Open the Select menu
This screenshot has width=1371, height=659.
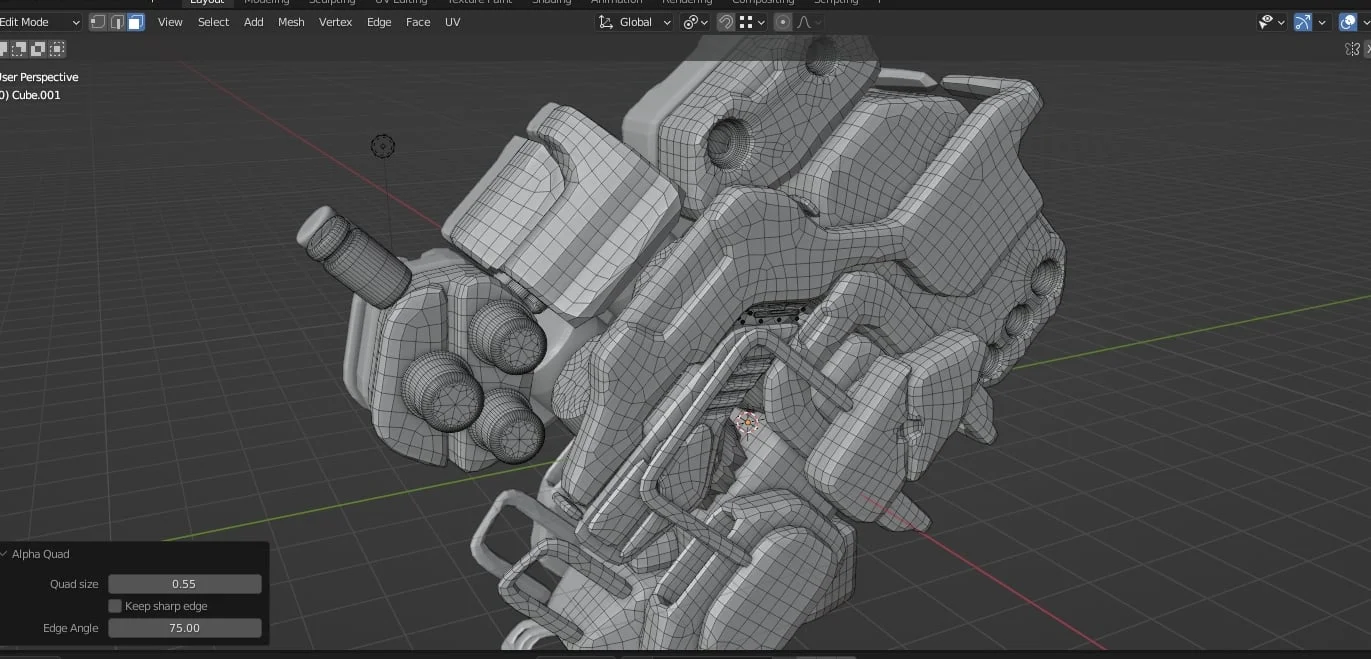pyautogui.click(x=213, y=21)
